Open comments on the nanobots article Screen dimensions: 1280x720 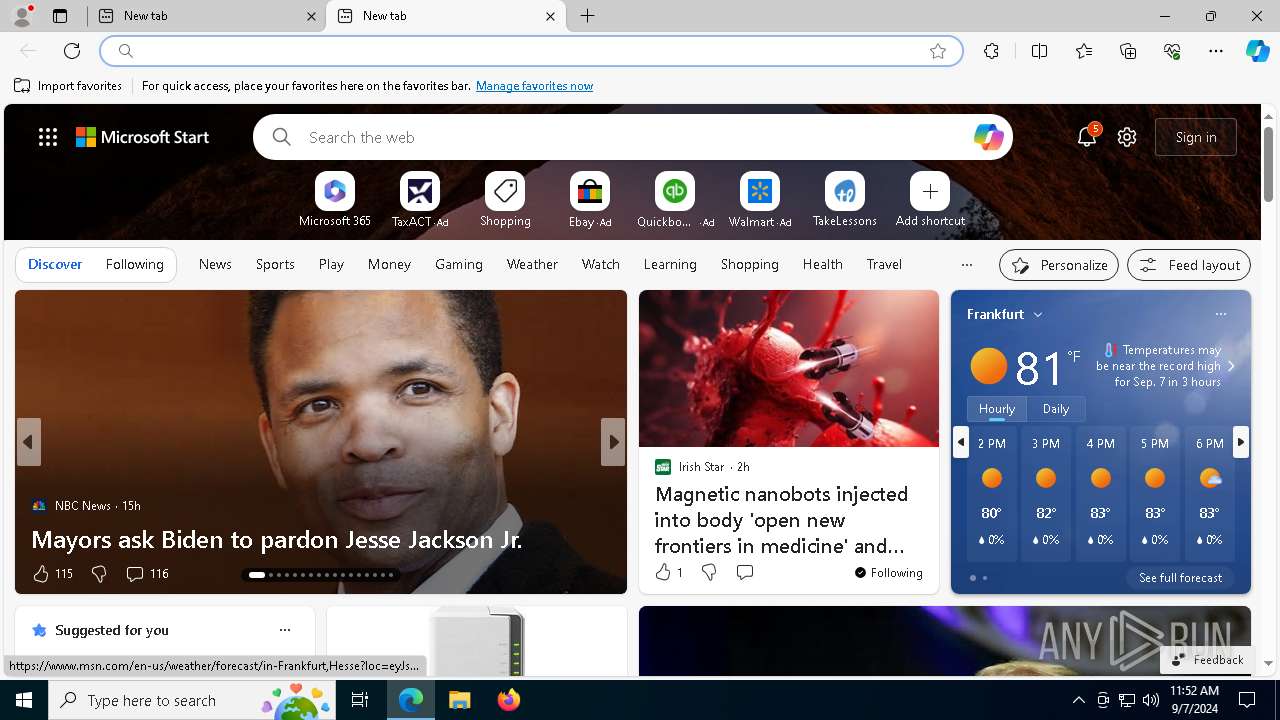click(745, 572)
